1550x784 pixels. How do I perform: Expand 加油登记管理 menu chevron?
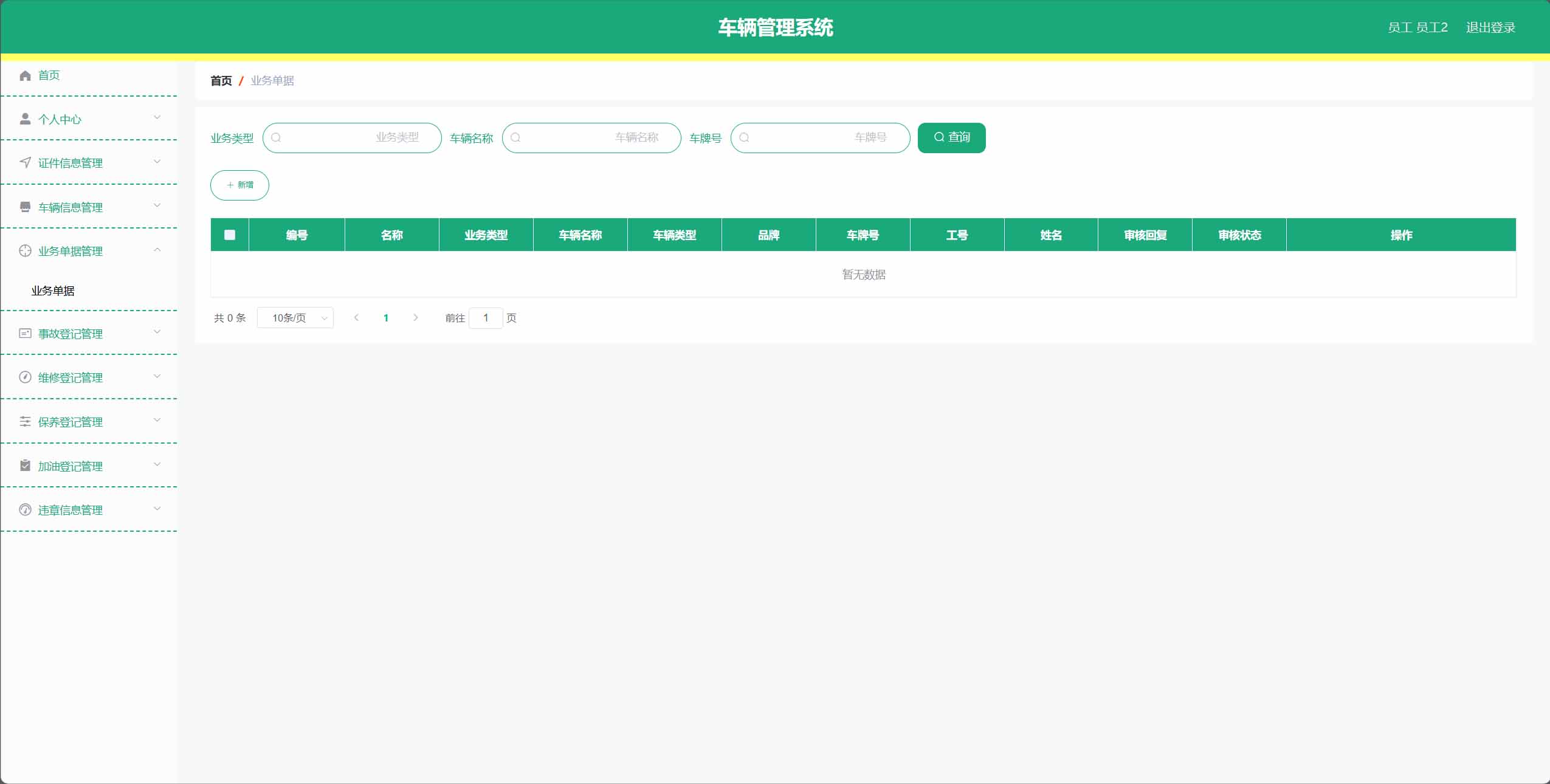(157, 464)
